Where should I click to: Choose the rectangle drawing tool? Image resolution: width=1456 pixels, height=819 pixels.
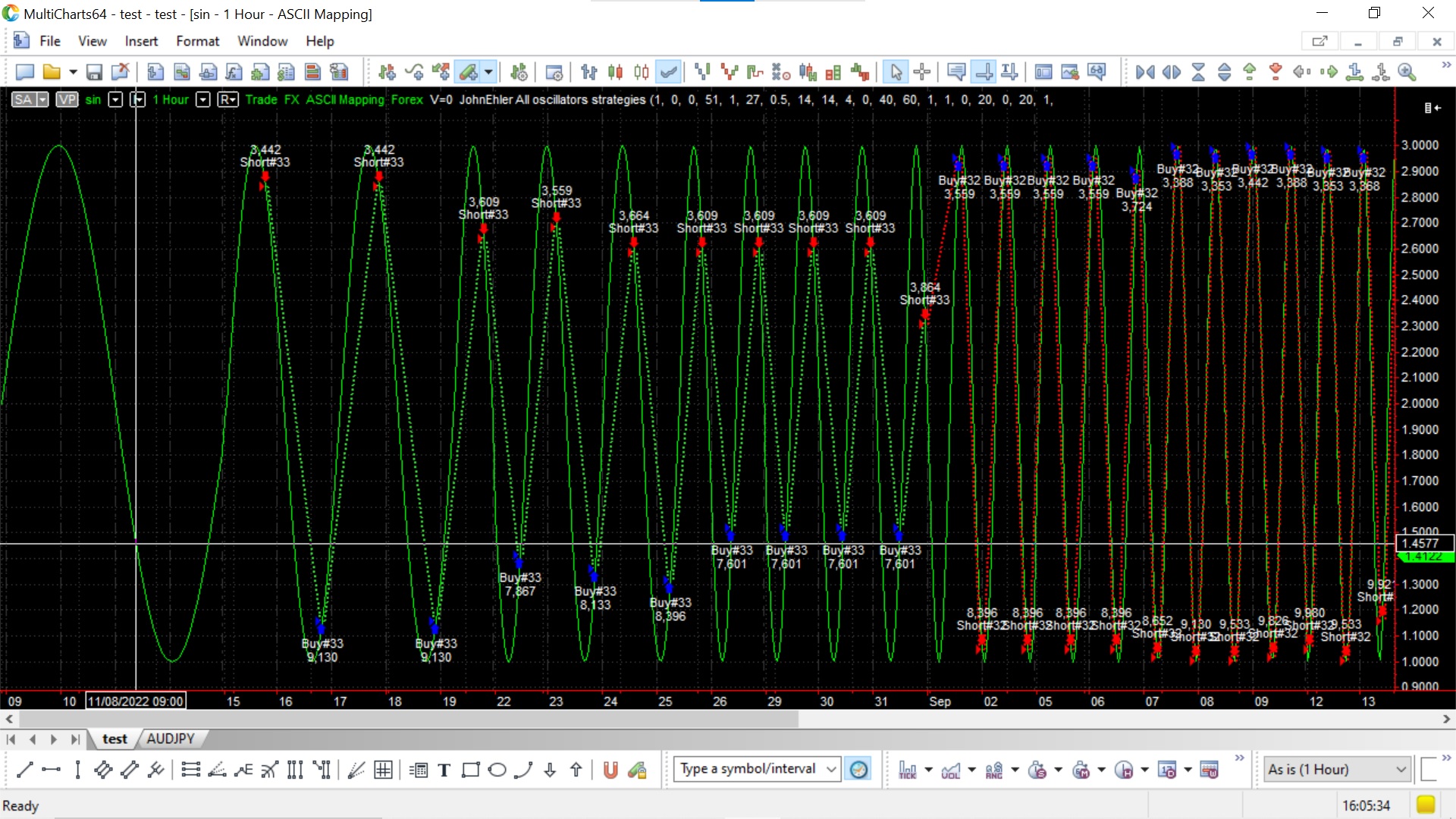[x=470, y=770]
